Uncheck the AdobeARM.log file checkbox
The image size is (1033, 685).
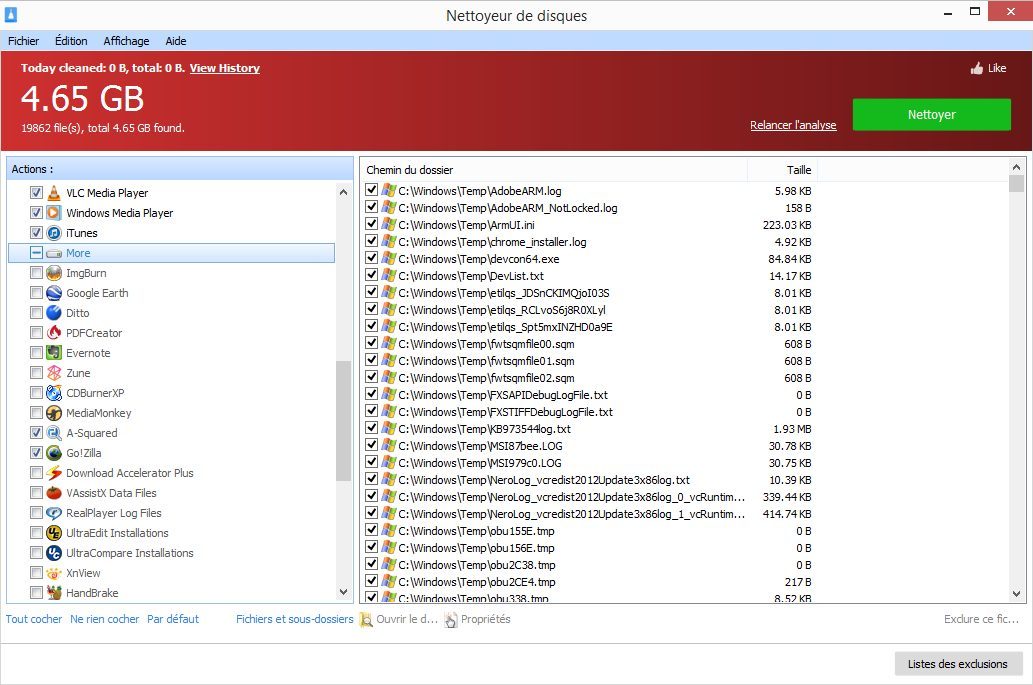[x=372, y=190]
